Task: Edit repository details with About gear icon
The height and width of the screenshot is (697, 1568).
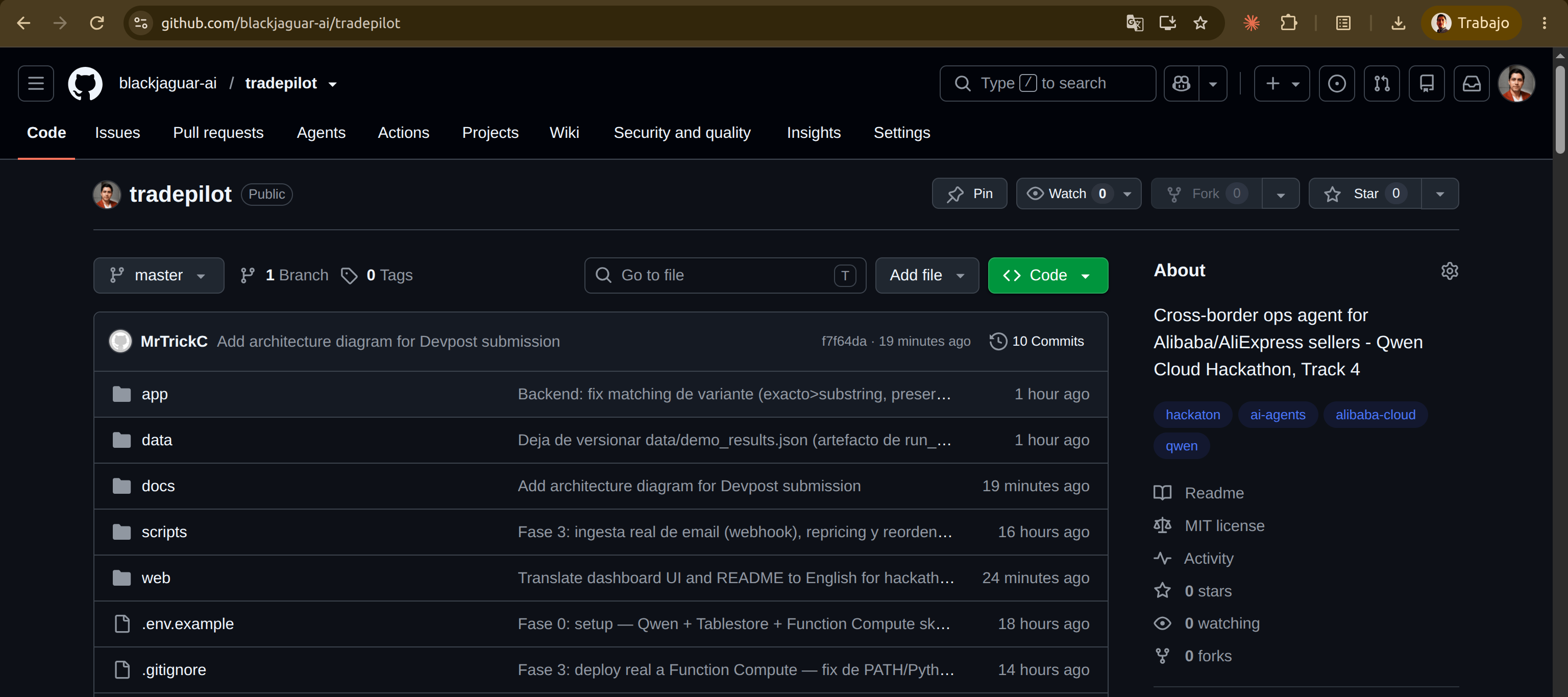Action: [1450, 271]
